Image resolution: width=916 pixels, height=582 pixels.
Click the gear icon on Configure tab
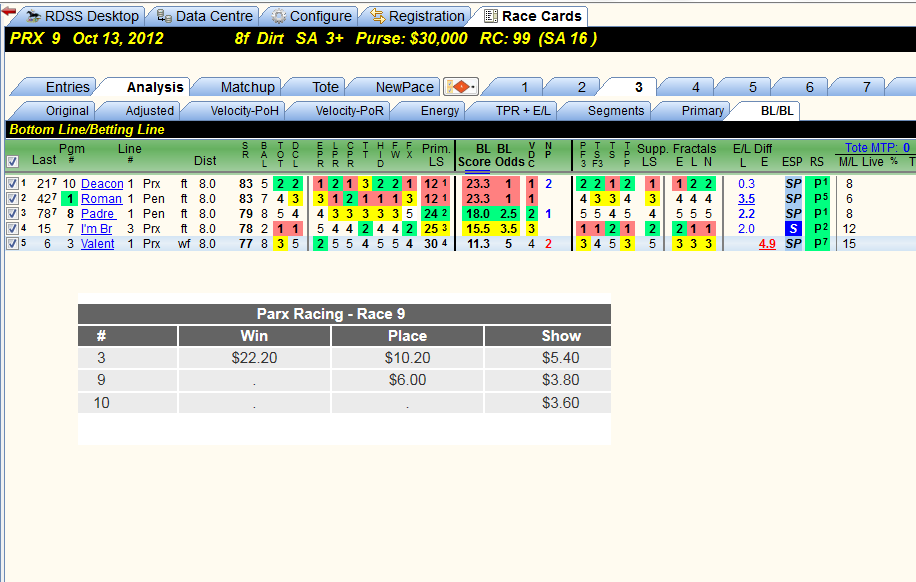pos(279,16)
